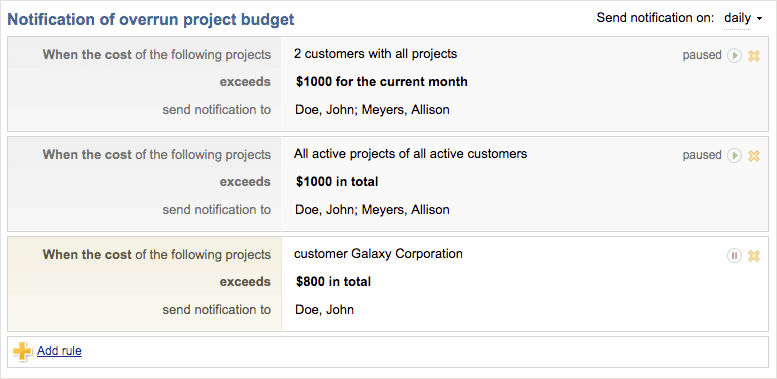Image resolution: width=777 pixels, height=379 pixels.
Task: Click the yellow plus Add rule icon
Action: tap(22, 351)
